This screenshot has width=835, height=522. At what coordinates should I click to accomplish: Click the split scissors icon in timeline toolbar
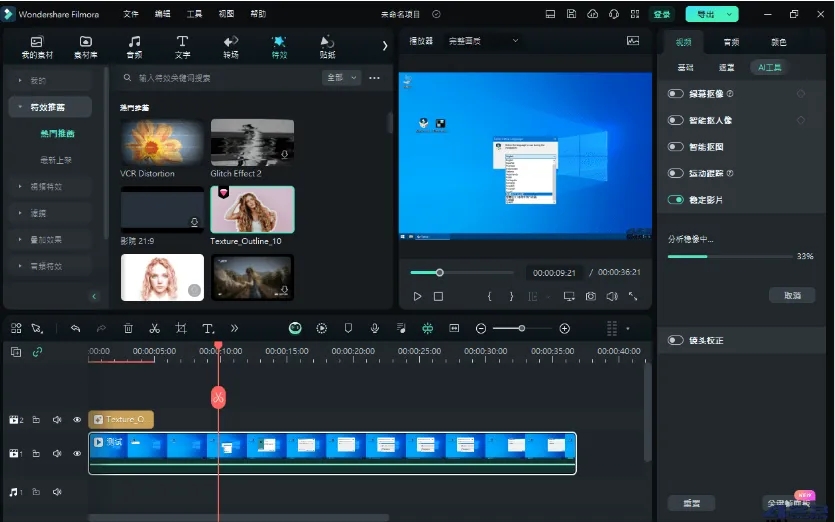coord(154,329)
